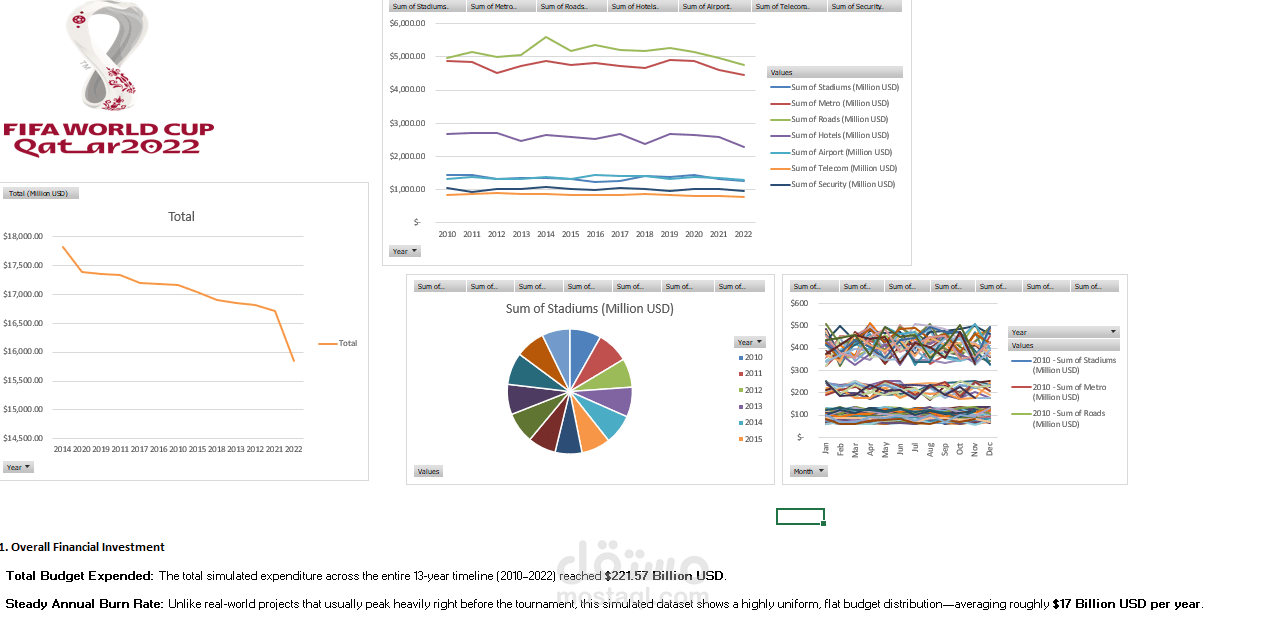Select the 2010 legend entry in the pie chart
The width and height of the screenshot is (1267, 622).
point(750,357)
